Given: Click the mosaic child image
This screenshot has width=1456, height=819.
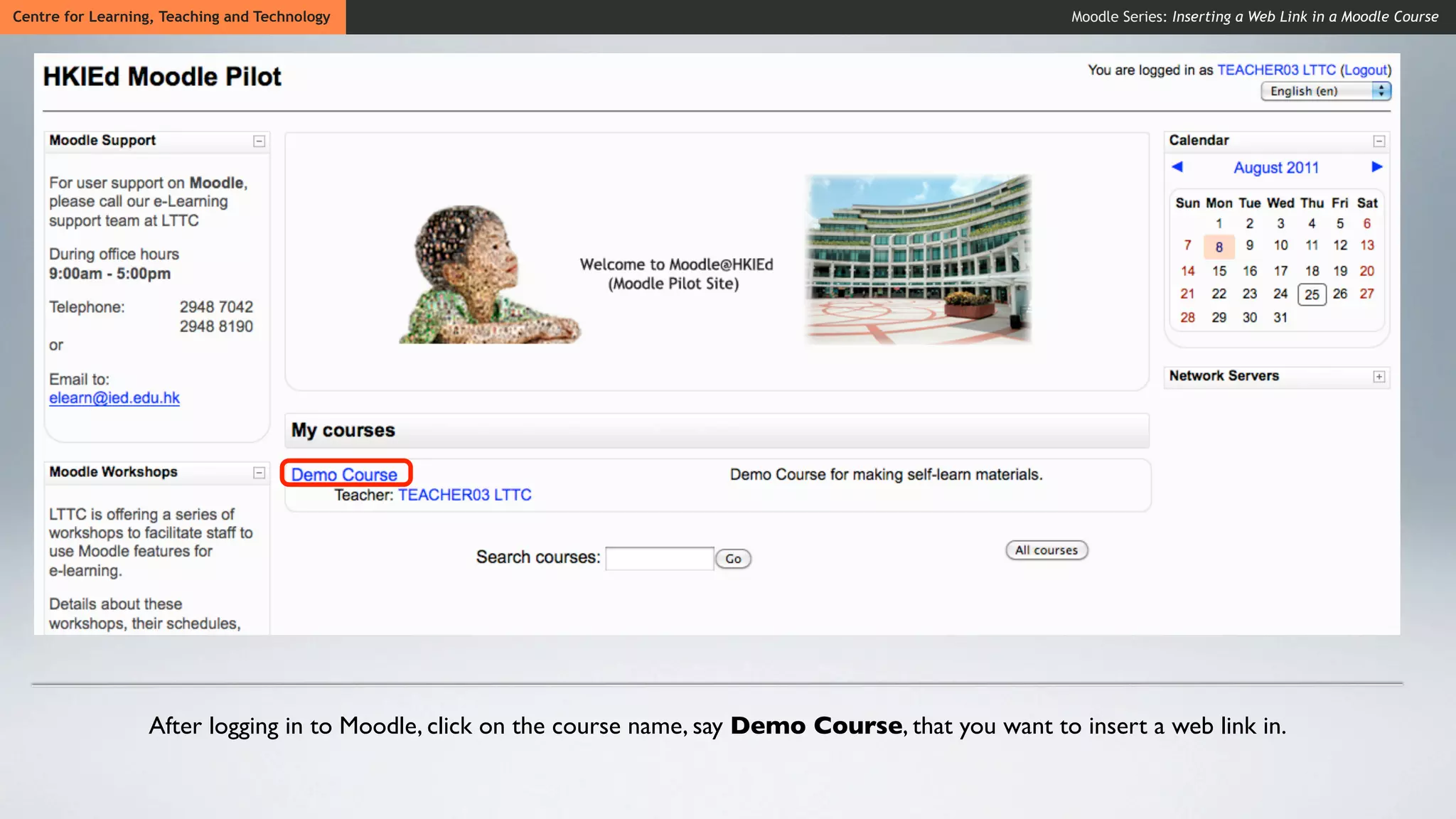Looking at the screenshot, I should tap(488, 275).
